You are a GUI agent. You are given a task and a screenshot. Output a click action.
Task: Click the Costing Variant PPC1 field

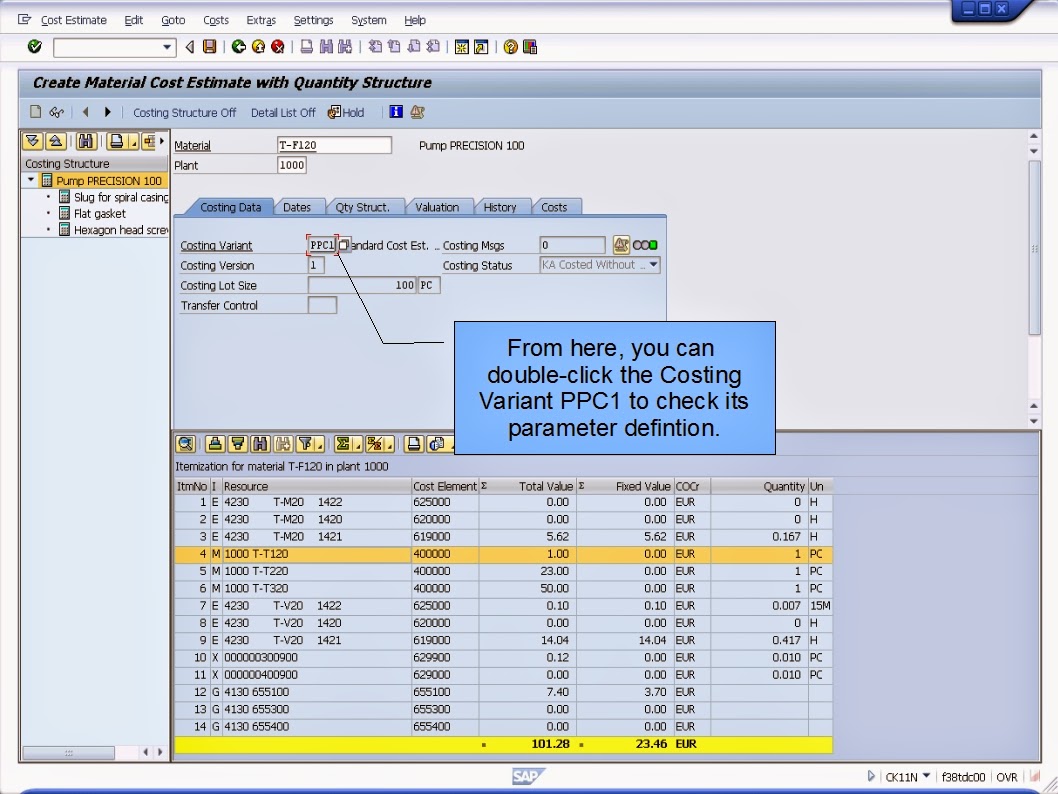coord(322,245)
